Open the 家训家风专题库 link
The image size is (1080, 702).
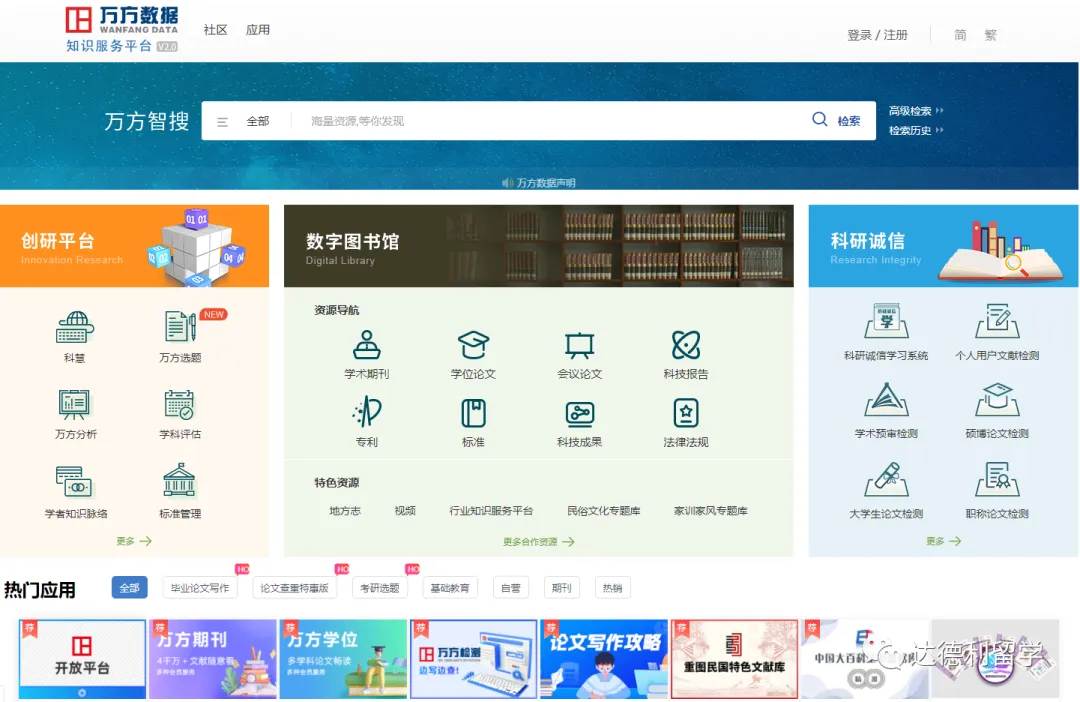point(711,510)
